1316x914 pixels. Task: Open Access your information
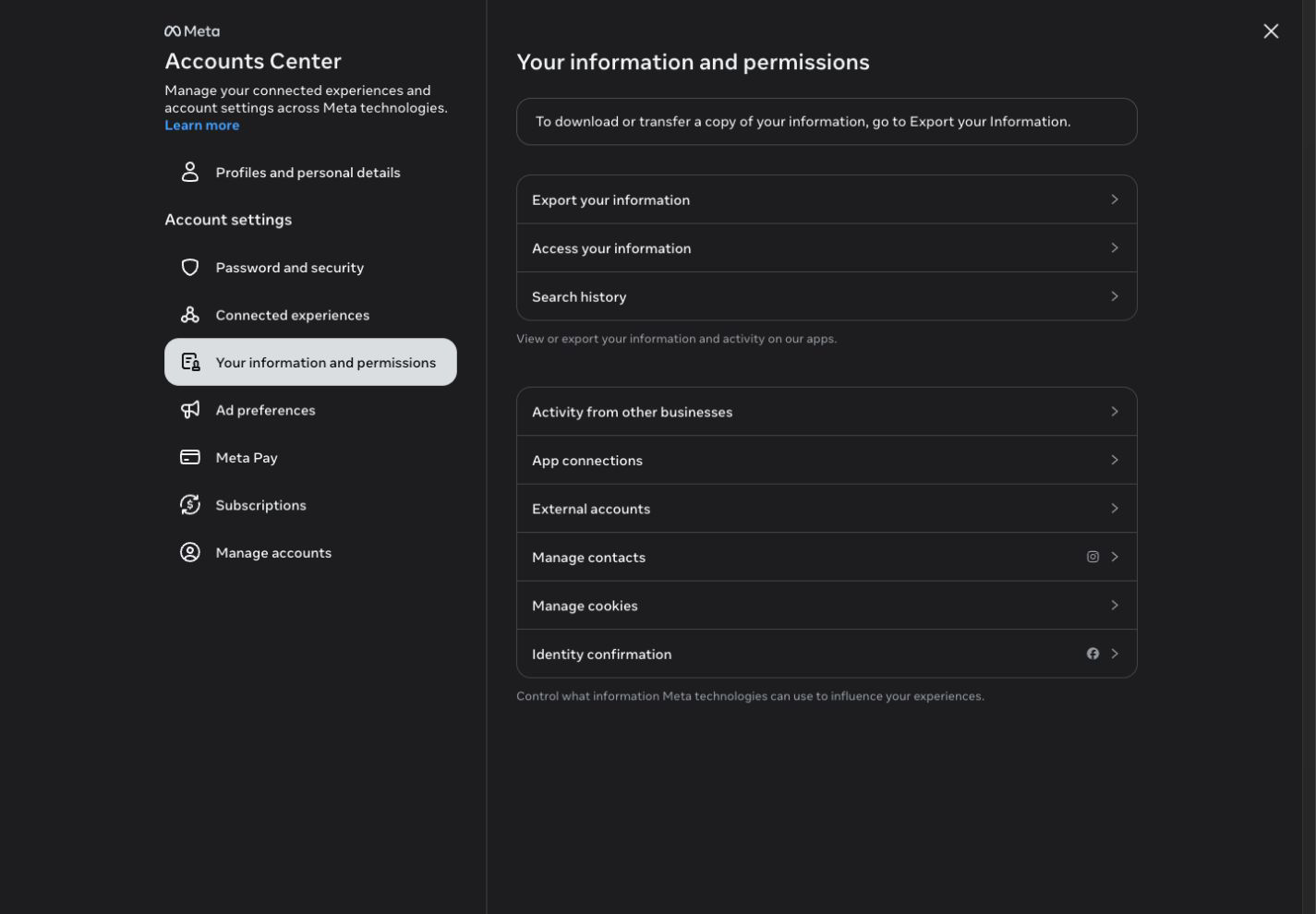827,247
